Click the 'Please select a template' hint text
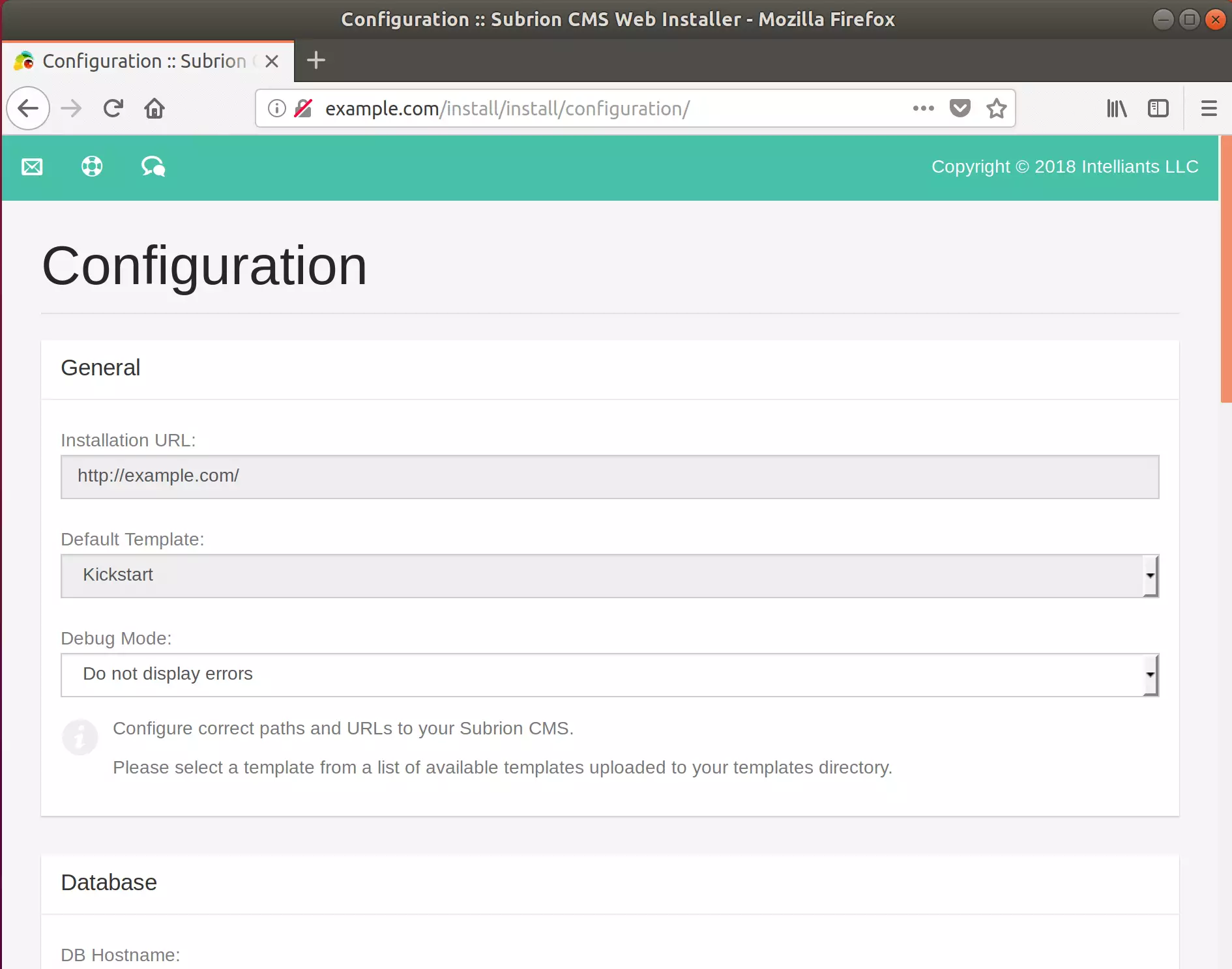This screenshot has width=1232, height=969. point(503,768)
